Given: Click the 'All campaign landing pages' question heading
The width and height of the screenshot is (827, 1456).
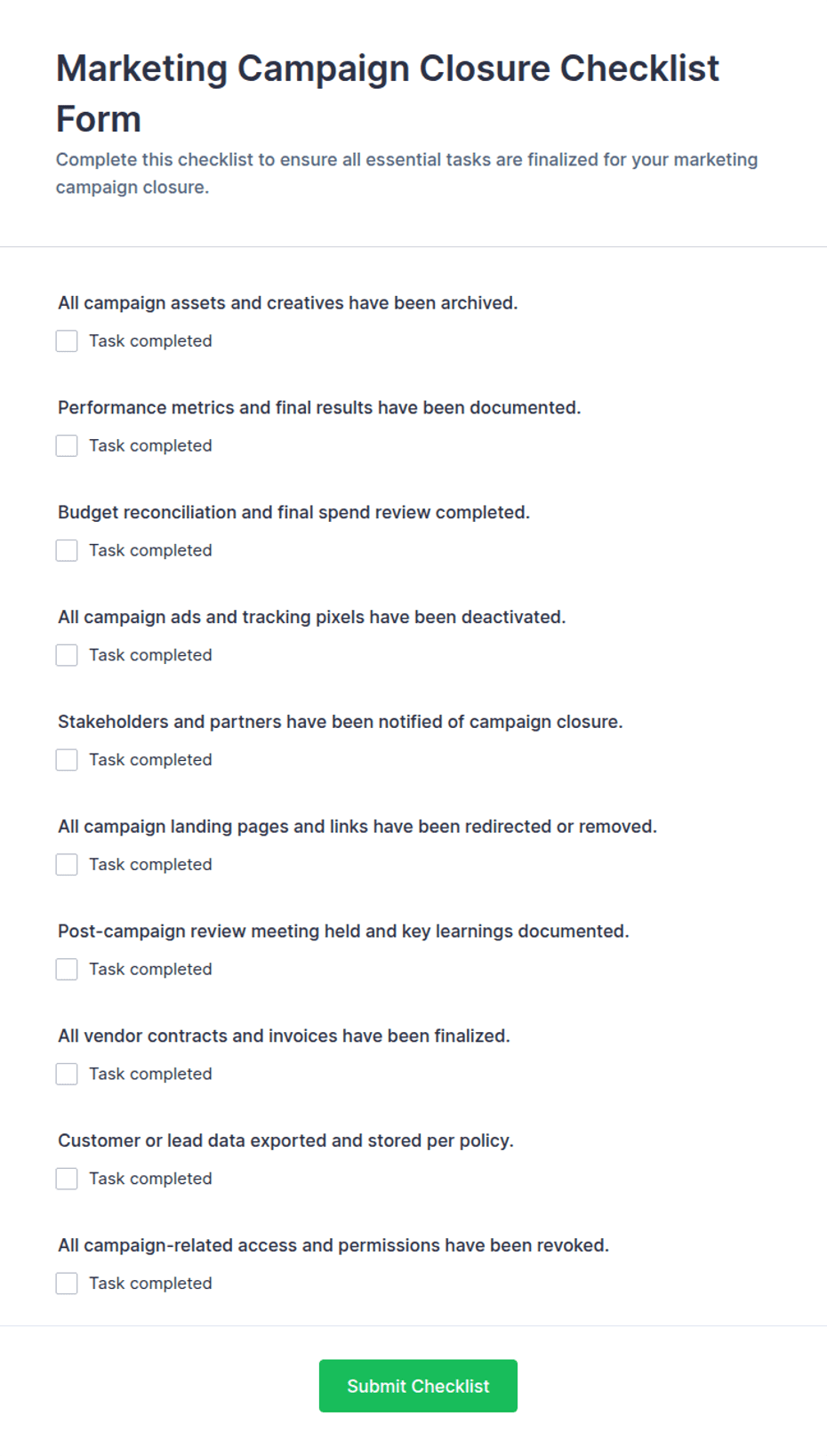Looking at the screenshot, I should click(357, 828).
